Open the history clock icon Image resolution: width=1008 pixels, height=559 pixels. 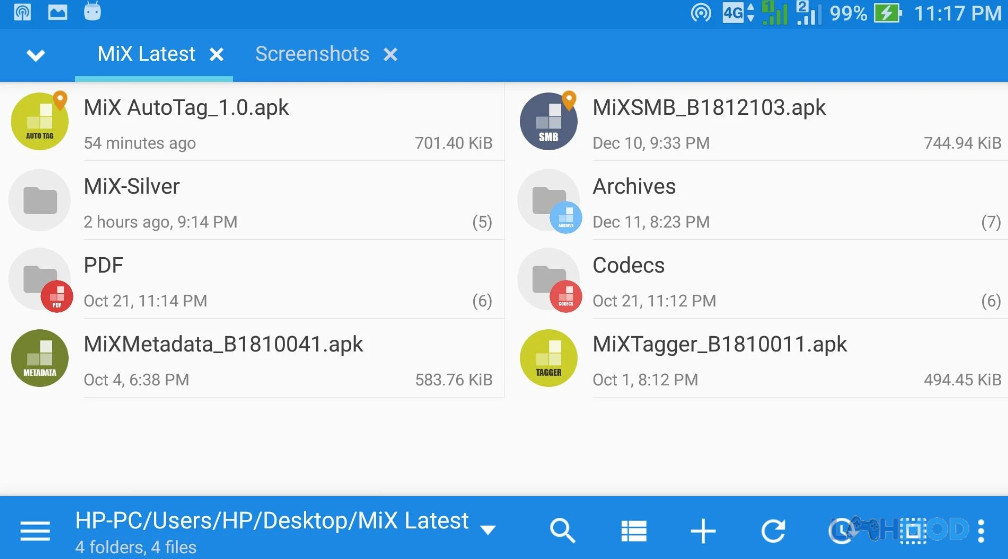click(x=841, y=531)
